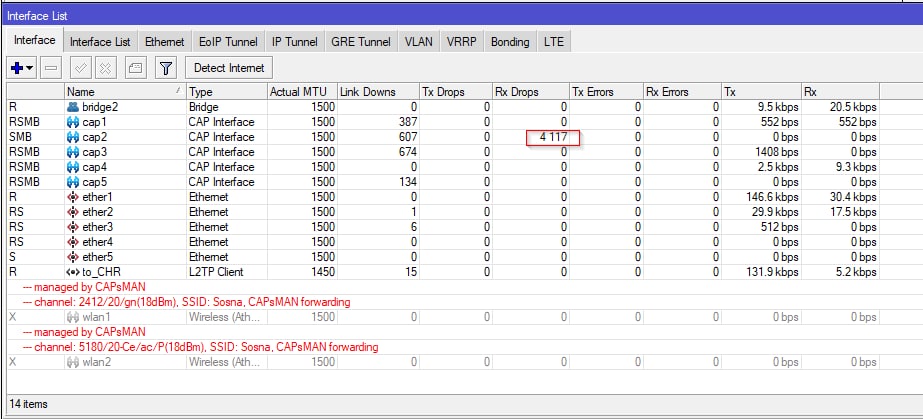This screenshot has width=923, height=419.
Task: Switch to the IP Tunnel tab
Action: click(294, 42)
